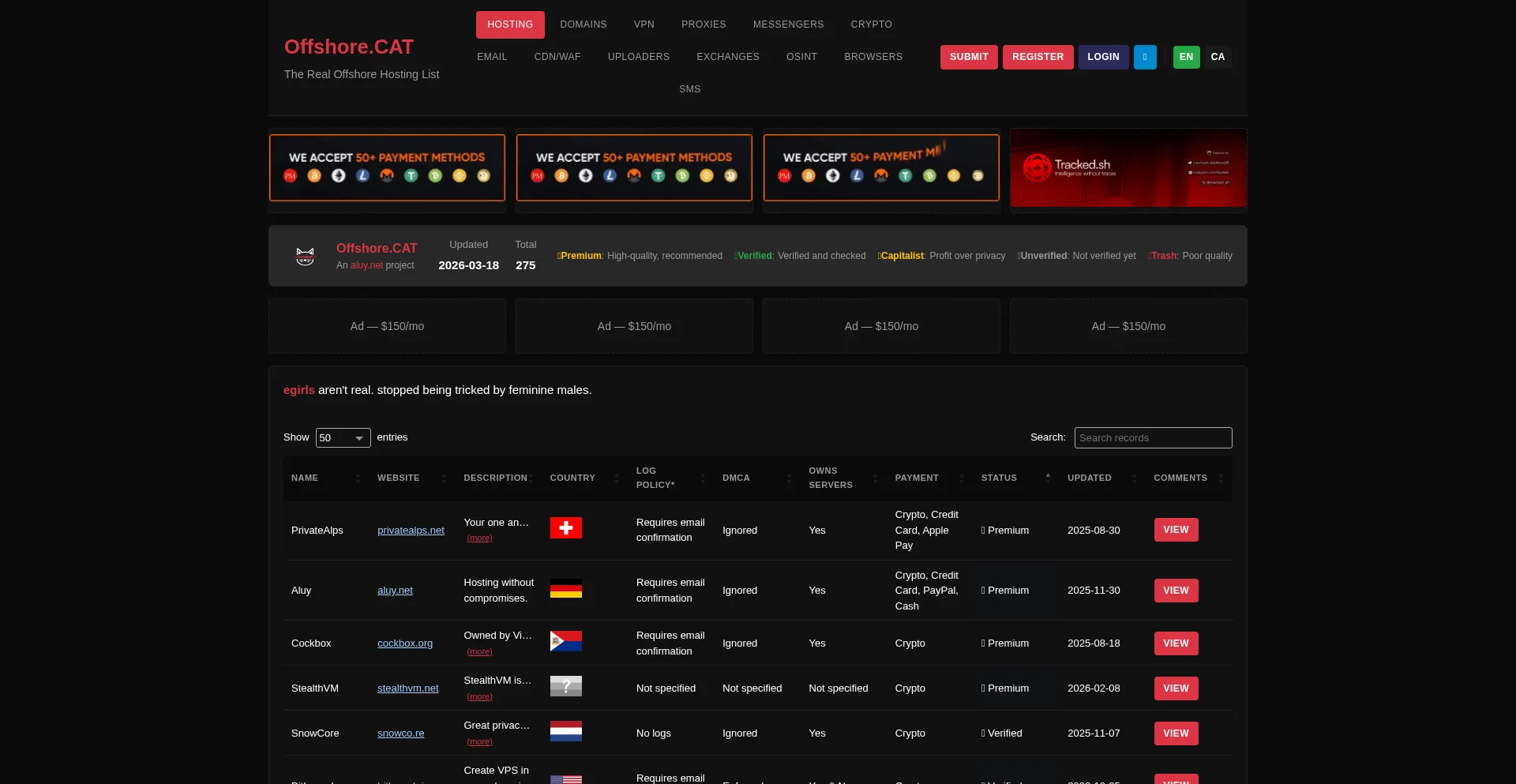
Task: Open the aluy.net link in the Aluy row
Action: tap(395, 591)
